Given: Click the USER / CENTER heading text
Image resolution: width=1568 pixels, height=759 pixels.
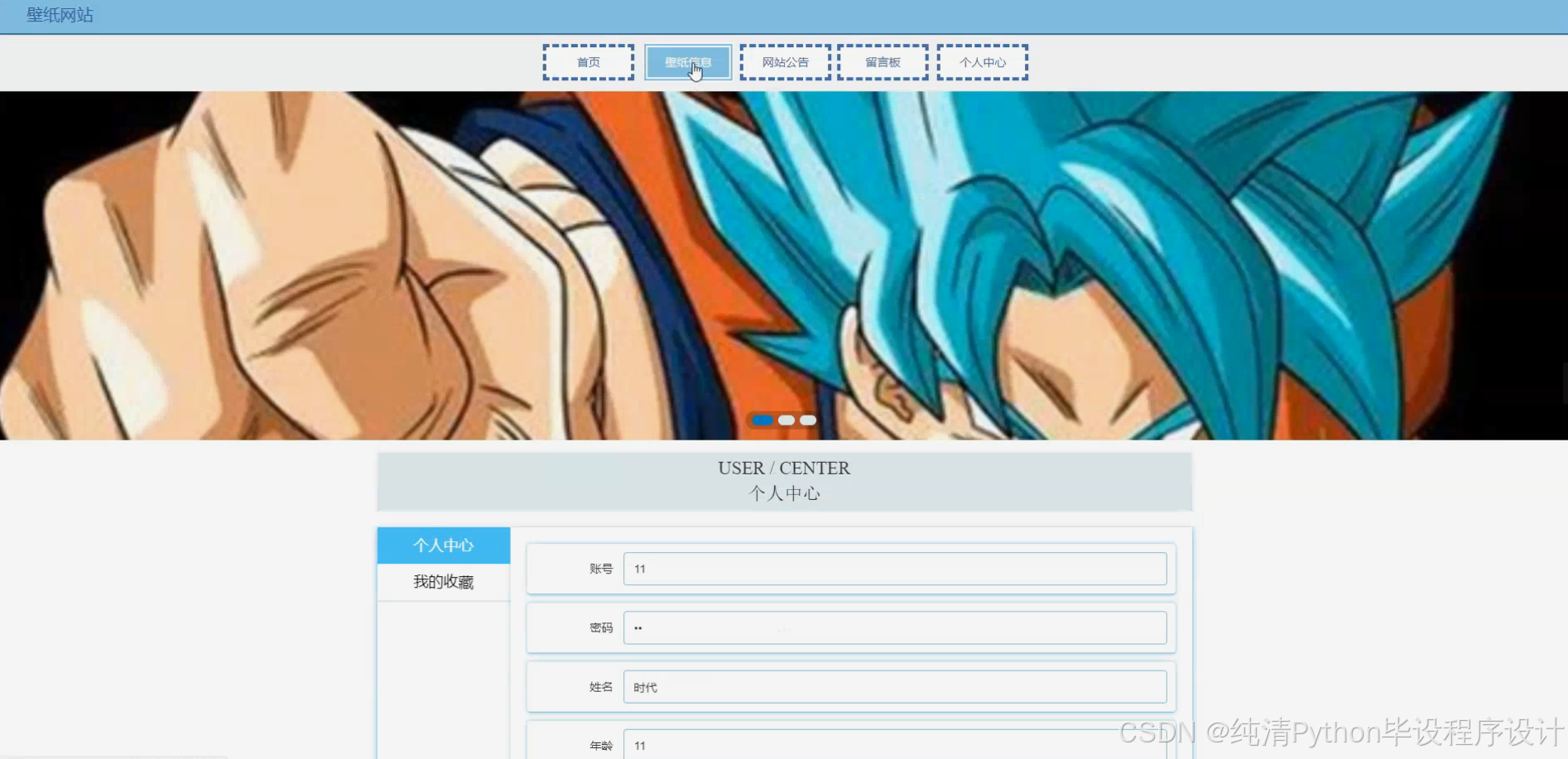Looking at the screenshot, I should 784,468.
